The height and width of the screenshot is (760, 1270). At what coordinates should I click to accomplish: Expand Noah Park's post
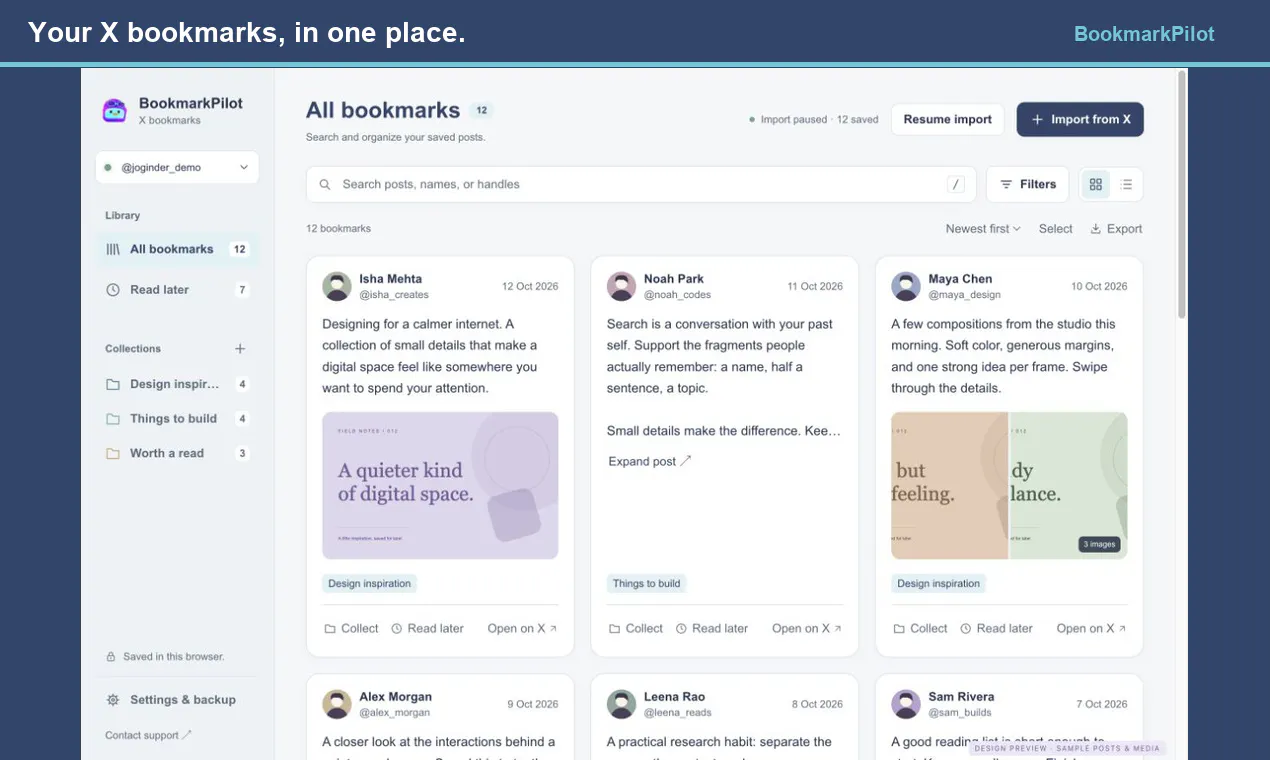tap(650, 461)
